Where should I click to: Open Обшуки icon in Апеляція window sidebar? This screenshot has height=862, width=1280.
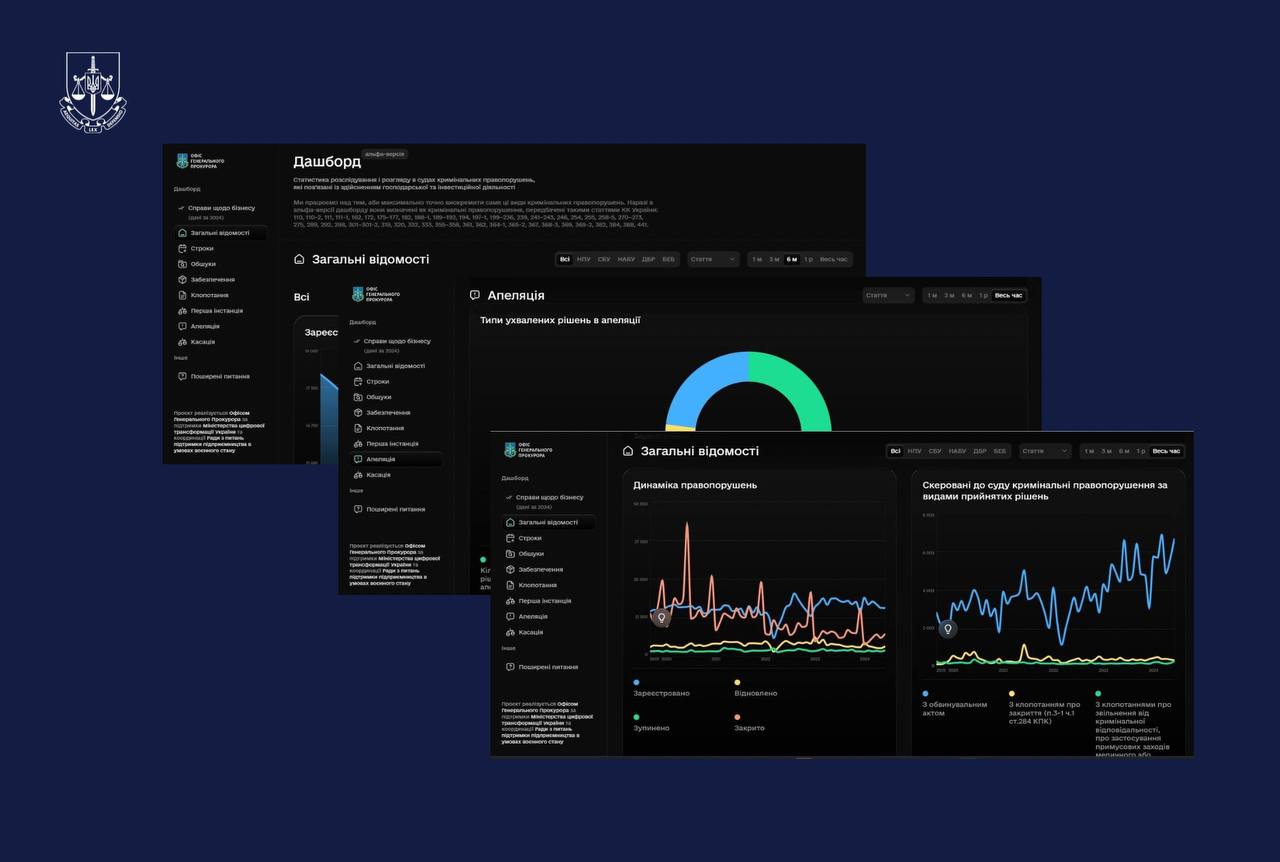coord(358,397)
